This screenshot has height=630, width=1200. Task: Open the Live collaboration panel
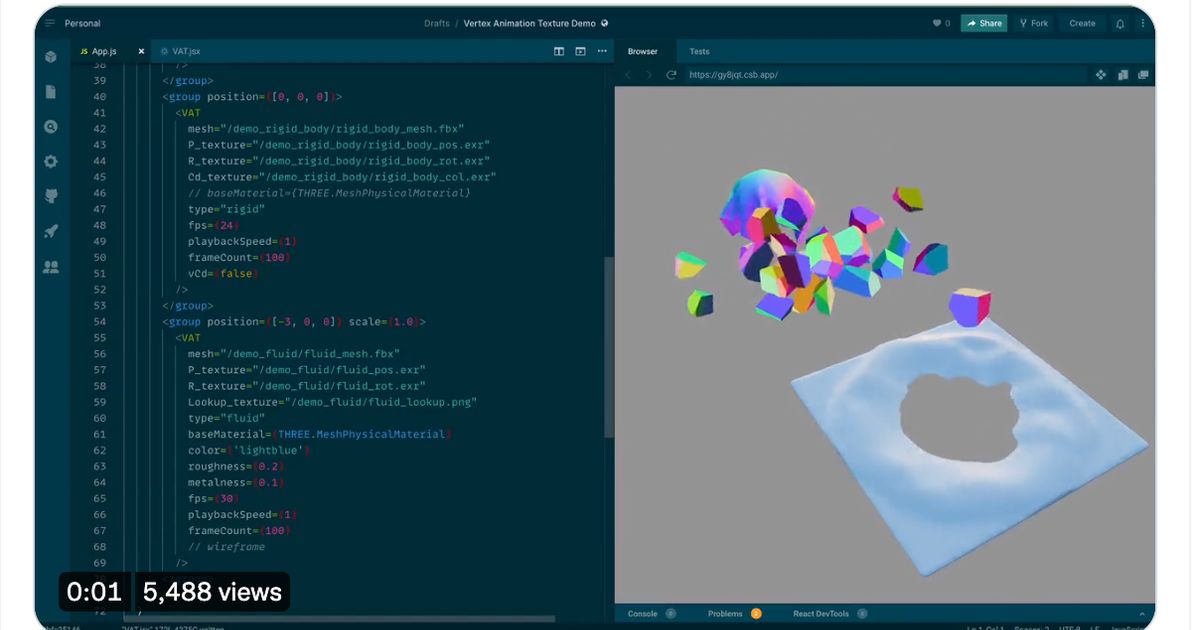coord(50,266)
